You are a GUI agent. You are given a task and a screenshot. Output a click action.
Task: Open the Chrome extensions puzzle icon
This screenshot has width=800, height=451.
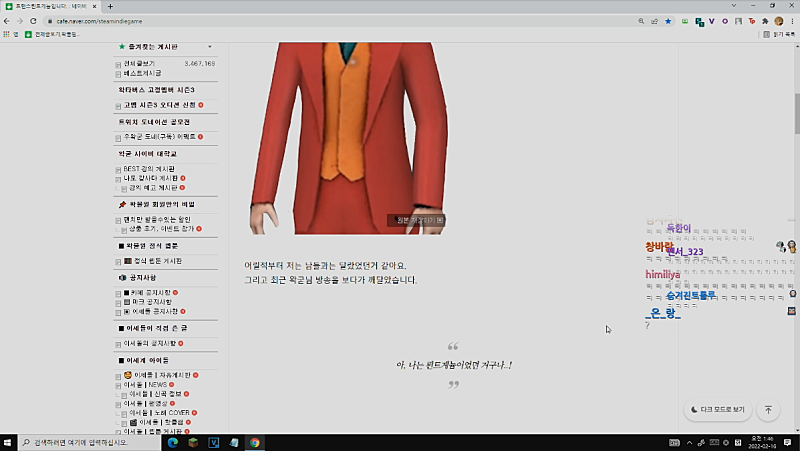764,20
